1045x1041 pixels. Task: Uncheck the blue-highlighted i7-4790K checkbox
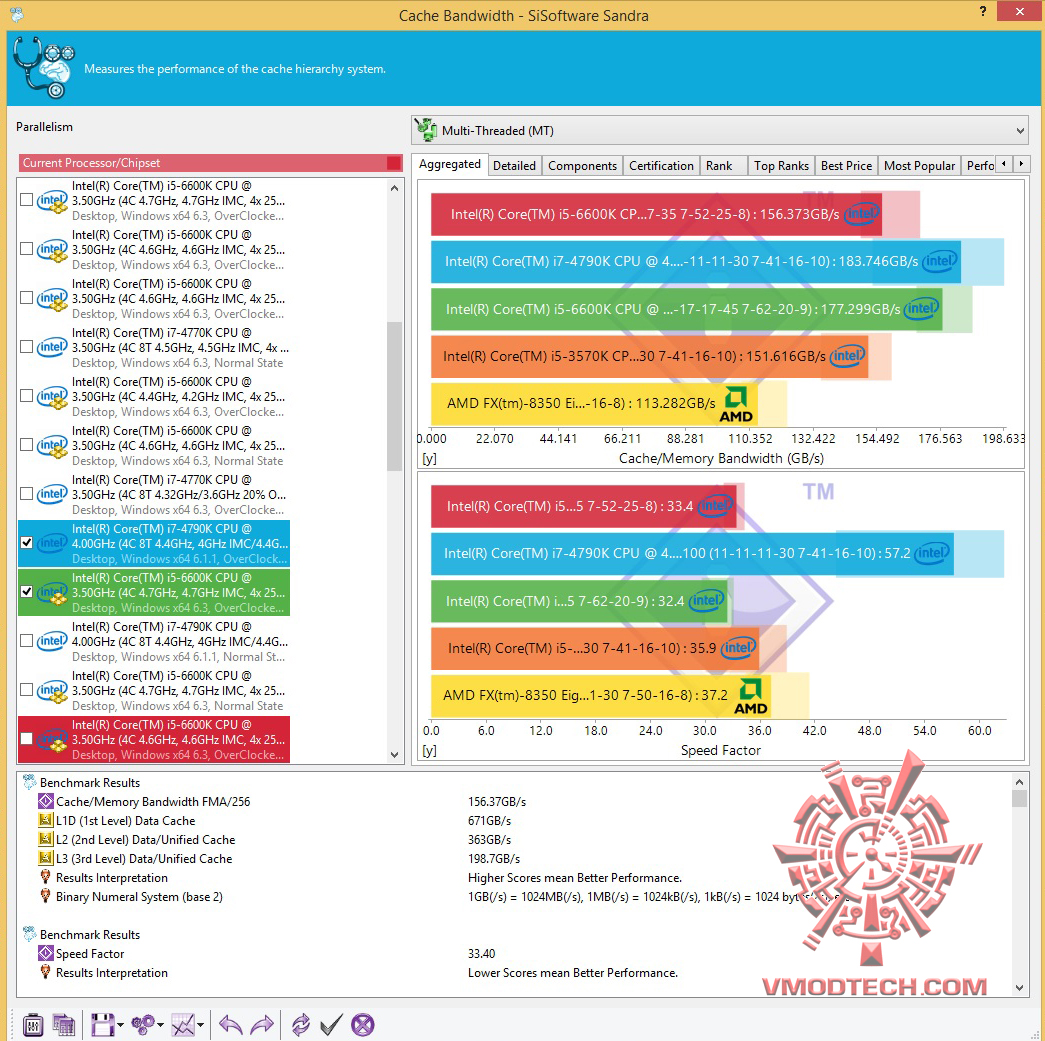tap(26, 542)
